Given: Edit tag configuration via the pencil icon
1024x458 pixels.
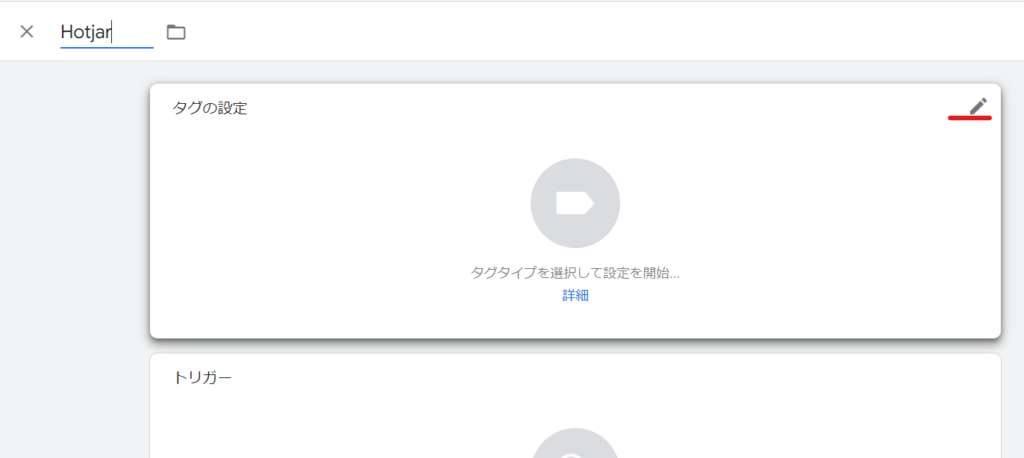Looking at the screenshot, I should [978, 106].
